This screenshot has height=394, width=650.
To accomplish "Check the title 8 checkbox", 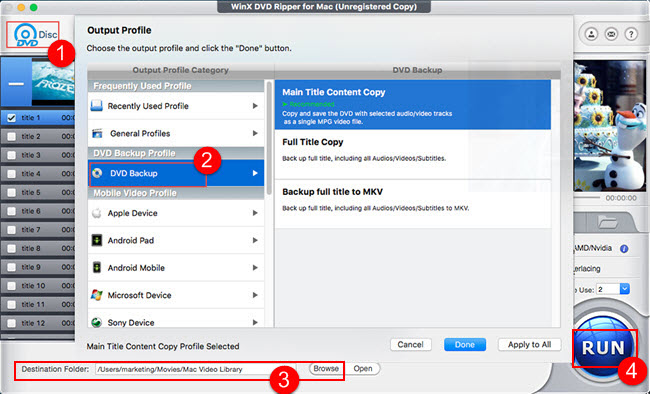I will tap(12, 248).
